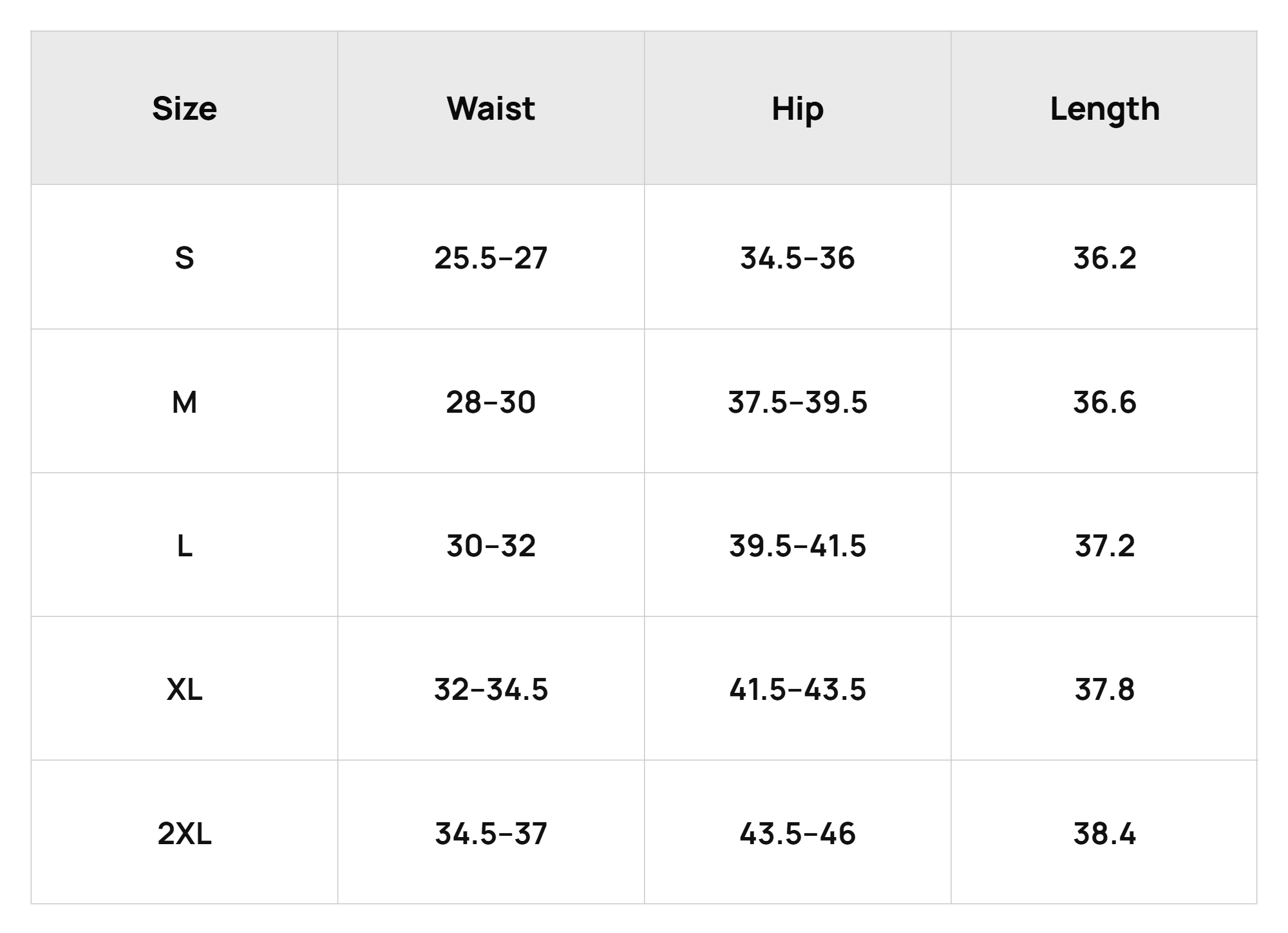
Task: Click hip value 43.5–46
Action: 797,834
